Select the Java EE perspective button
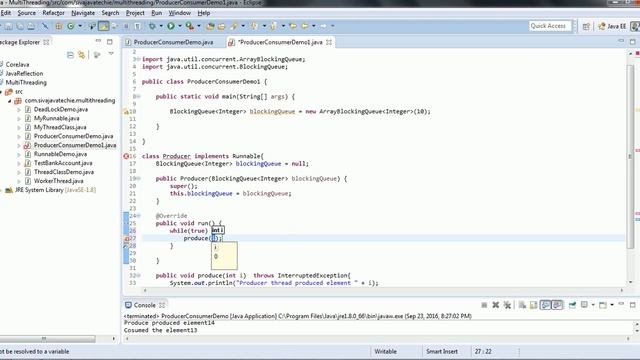The height and width of the screenshot is (360, 640). tap(611, 26)
